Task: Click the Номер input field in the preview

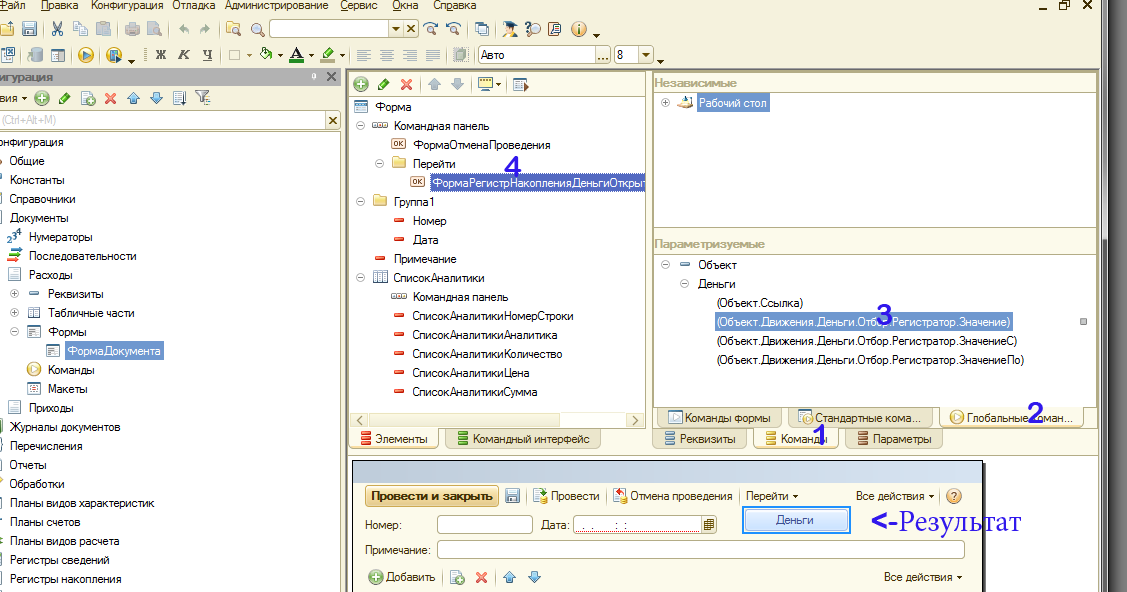Action: (485, 524)
